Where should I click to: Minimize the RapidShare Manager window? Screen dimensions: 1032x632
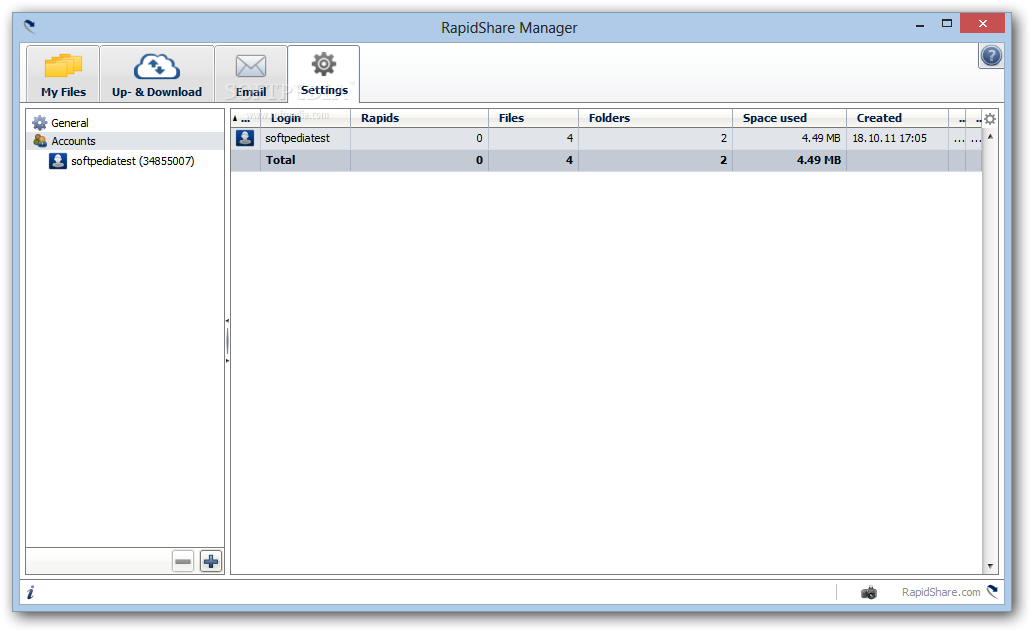920,25
